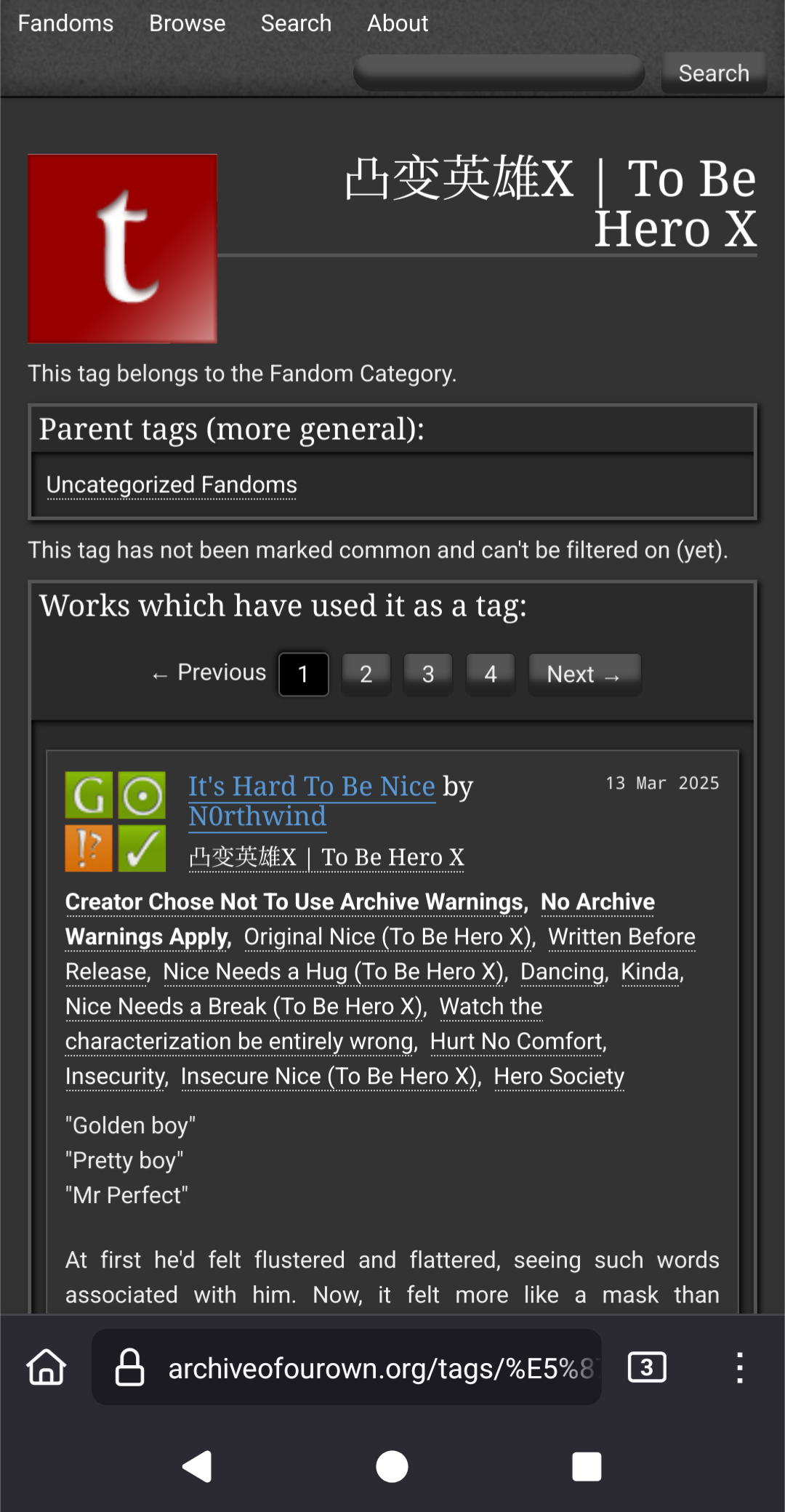This screenshot has width=785, height=1512.
Task: Open the Hurt No Comfort tag
Action: tap(517, 1041)
